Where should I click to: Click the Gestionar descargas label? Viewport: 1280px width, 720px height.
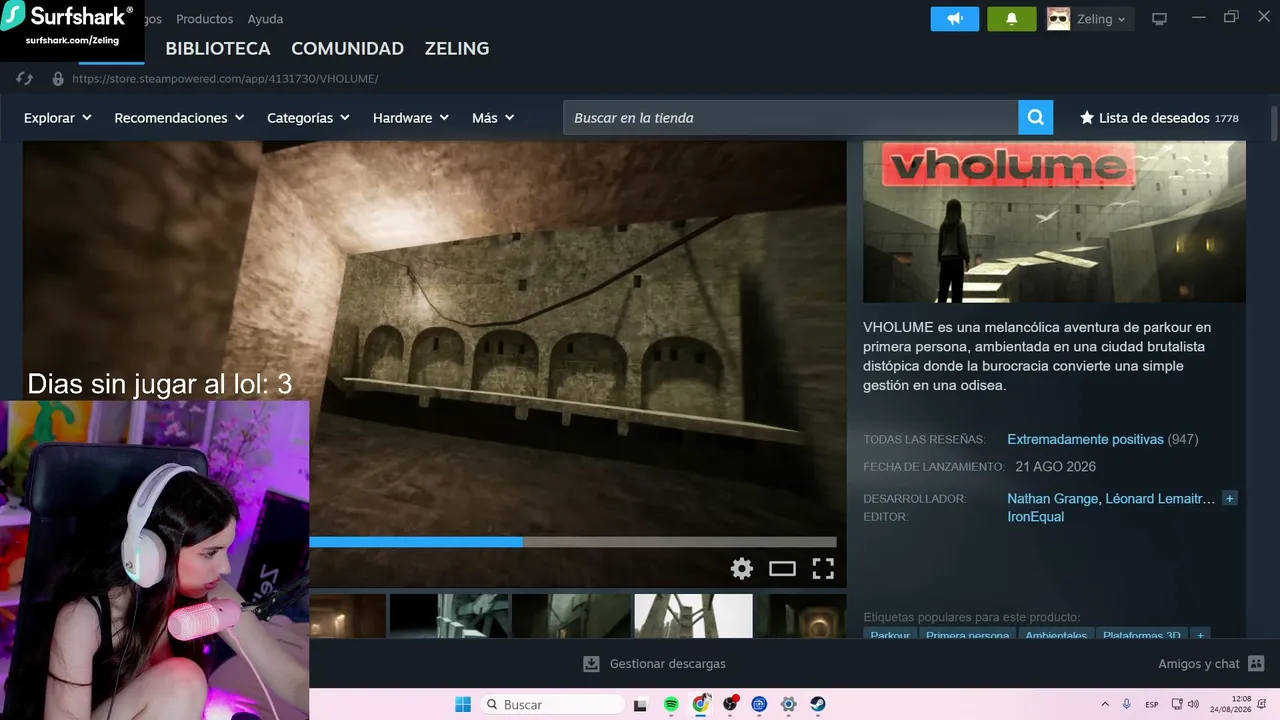[x=668, y=664]
